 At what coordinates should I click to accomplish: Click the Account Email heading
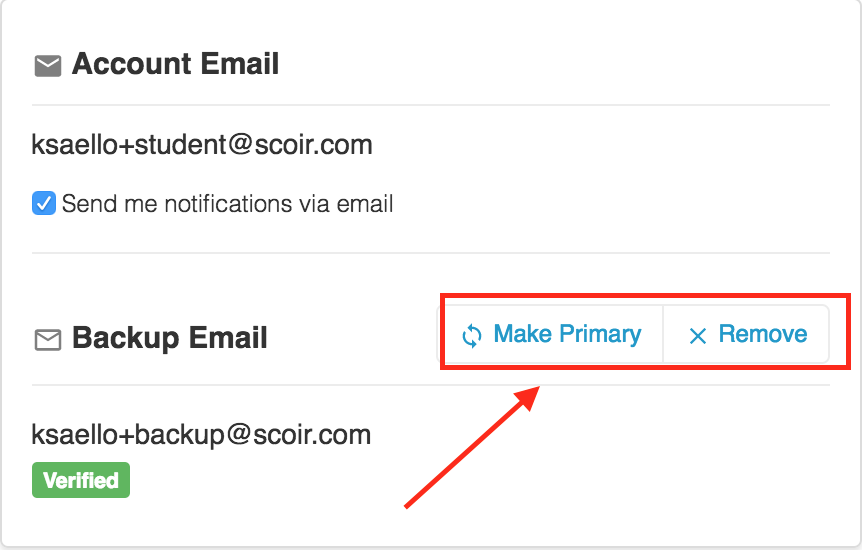pos(175,64)
